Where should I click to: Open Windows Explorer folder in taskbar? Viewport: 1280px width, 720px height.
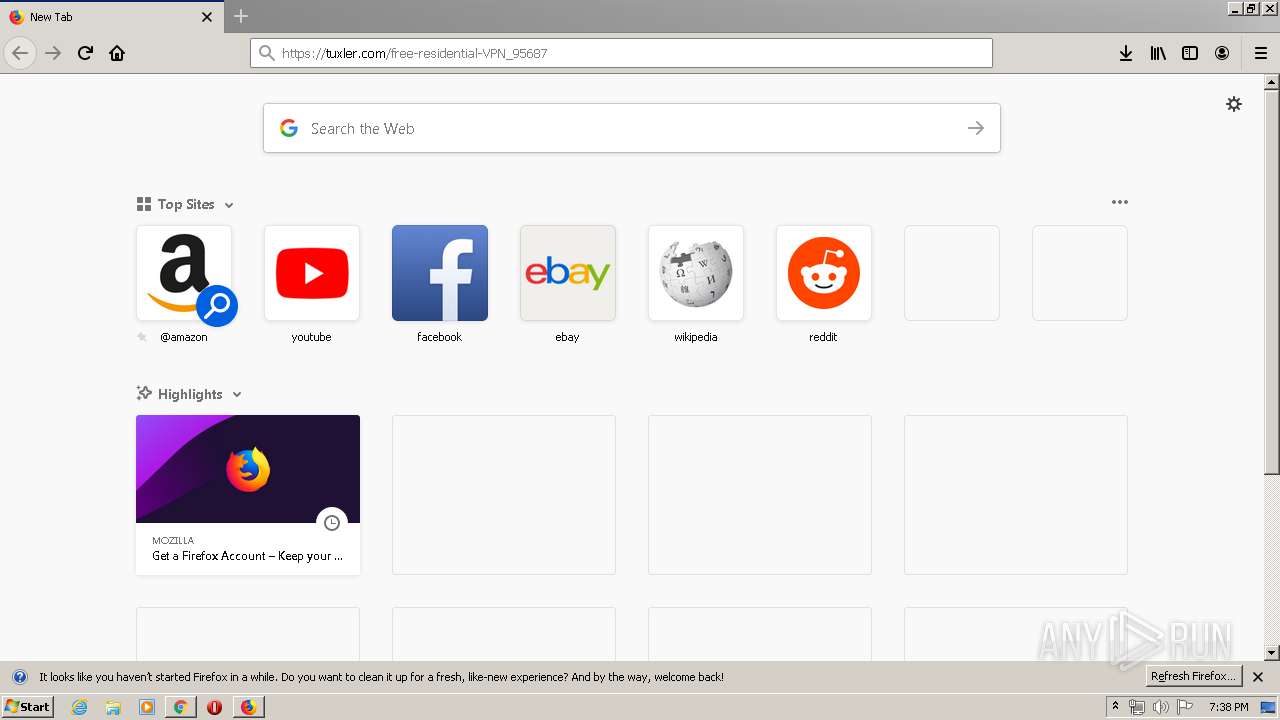(113, 707)
